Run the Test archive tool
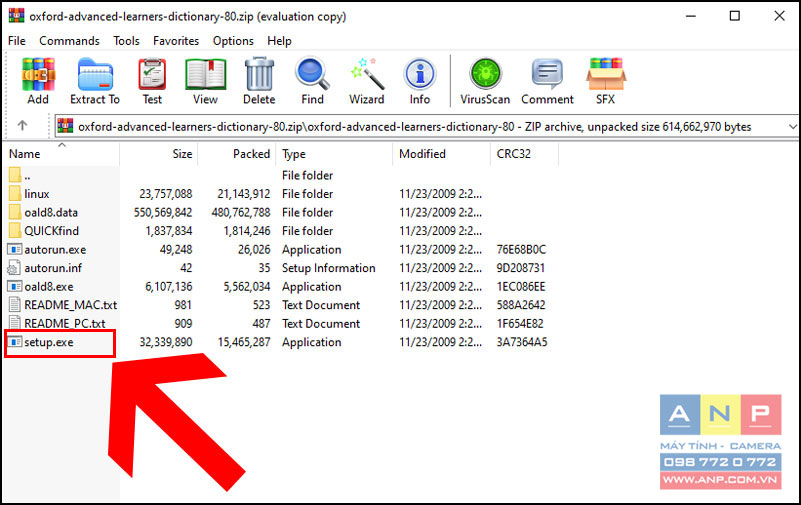 click(x=152, y=75)
